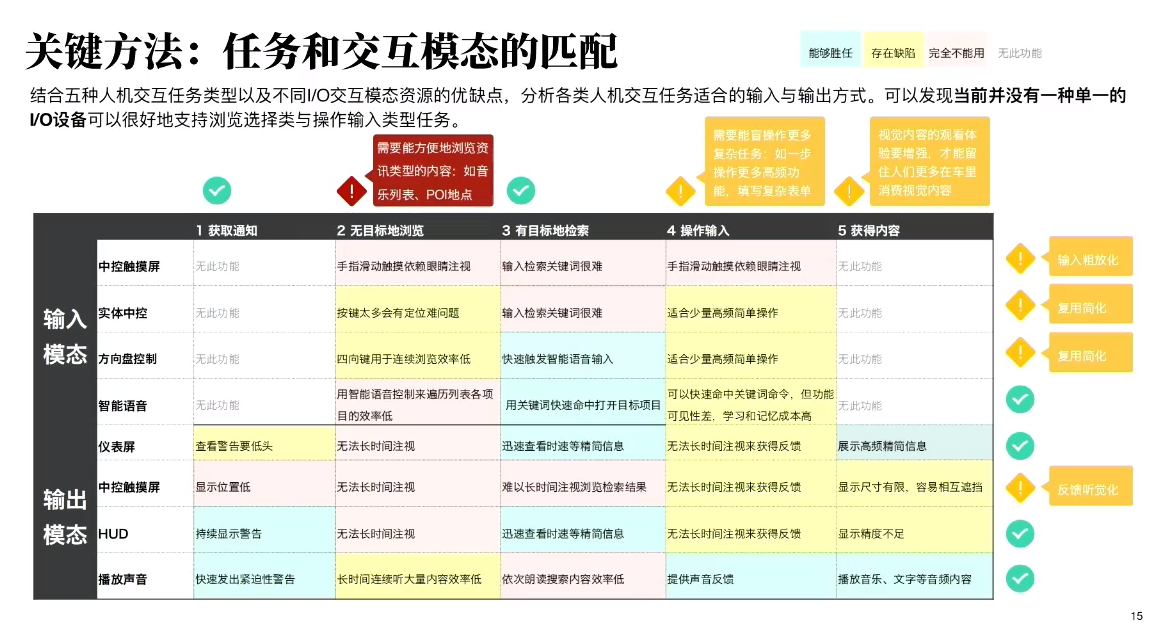Click the green checkmark at the 播放声音 row end

click(x=1019, y=578)
